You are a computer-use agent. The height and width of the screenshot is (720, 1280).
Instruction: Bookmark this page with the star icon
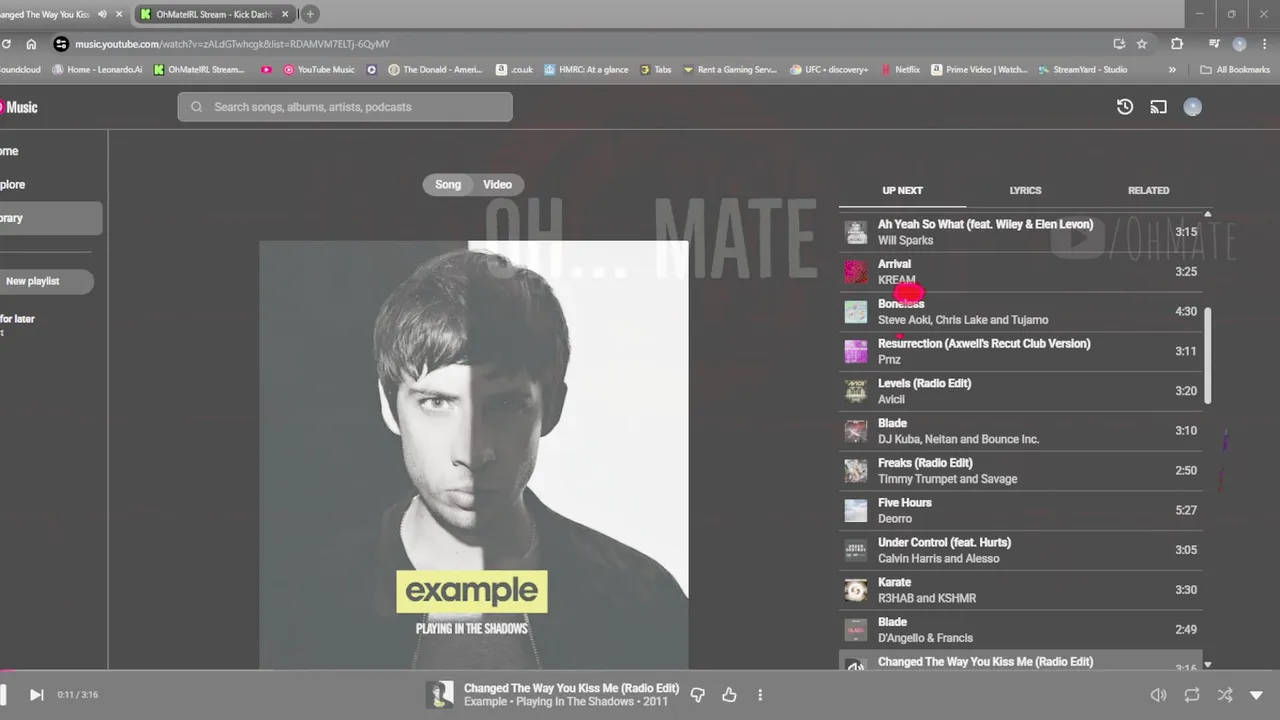point(1142,44)
